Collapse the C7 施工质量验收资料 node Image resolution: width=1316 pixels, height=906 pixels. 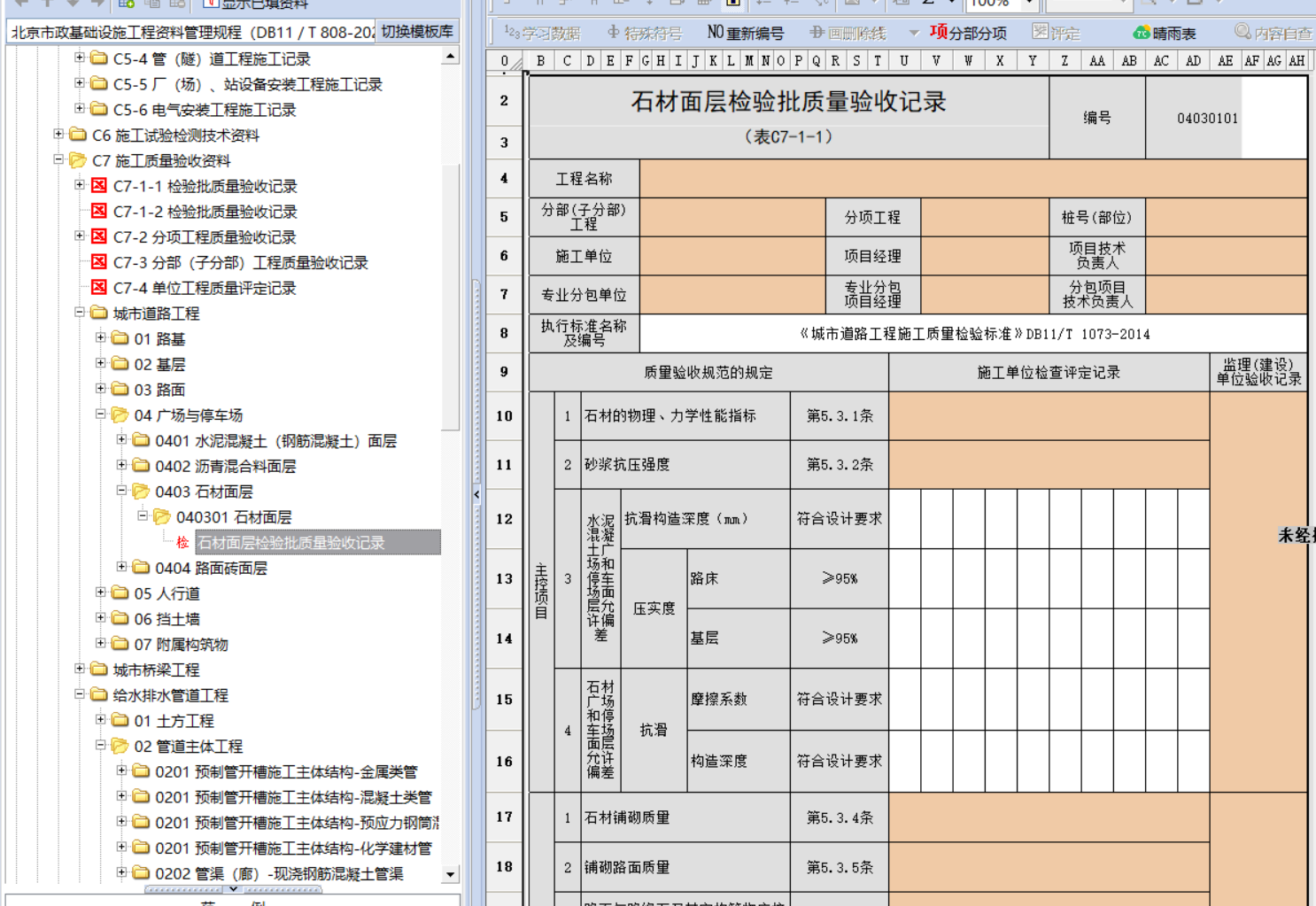[58, 159]
